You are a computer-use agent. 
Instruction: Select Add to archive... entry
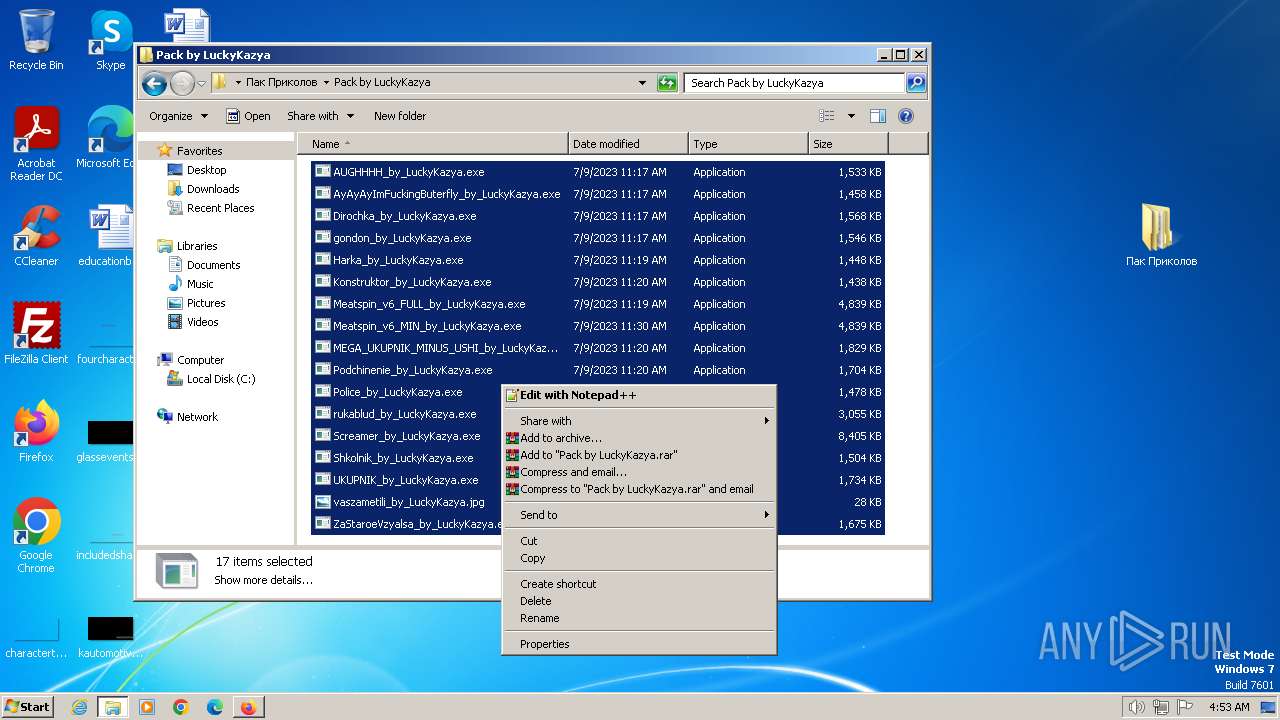click(639, 438)
